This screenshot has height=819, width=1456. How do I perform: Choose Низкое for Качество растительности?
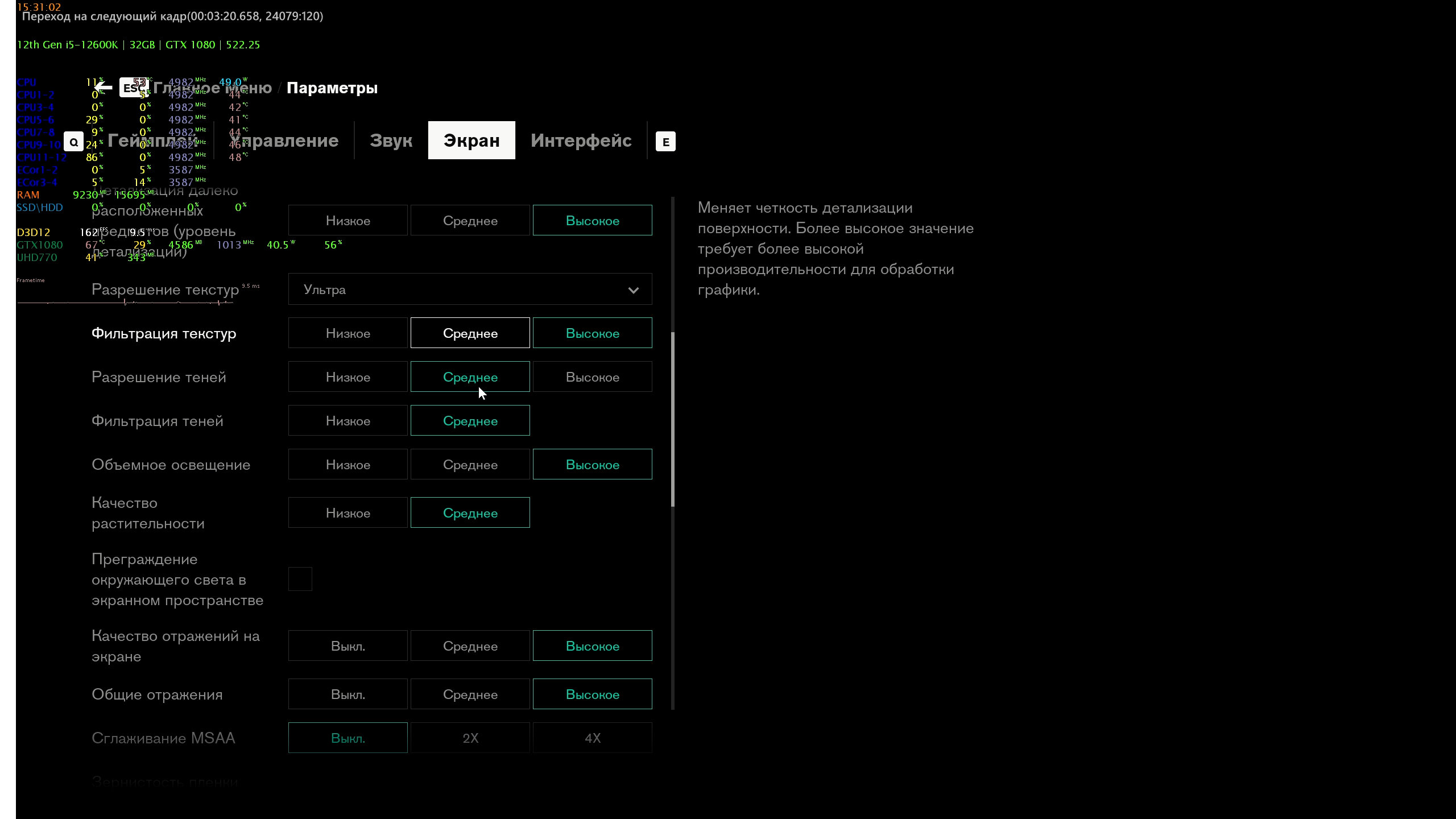[x=348, y=513]
